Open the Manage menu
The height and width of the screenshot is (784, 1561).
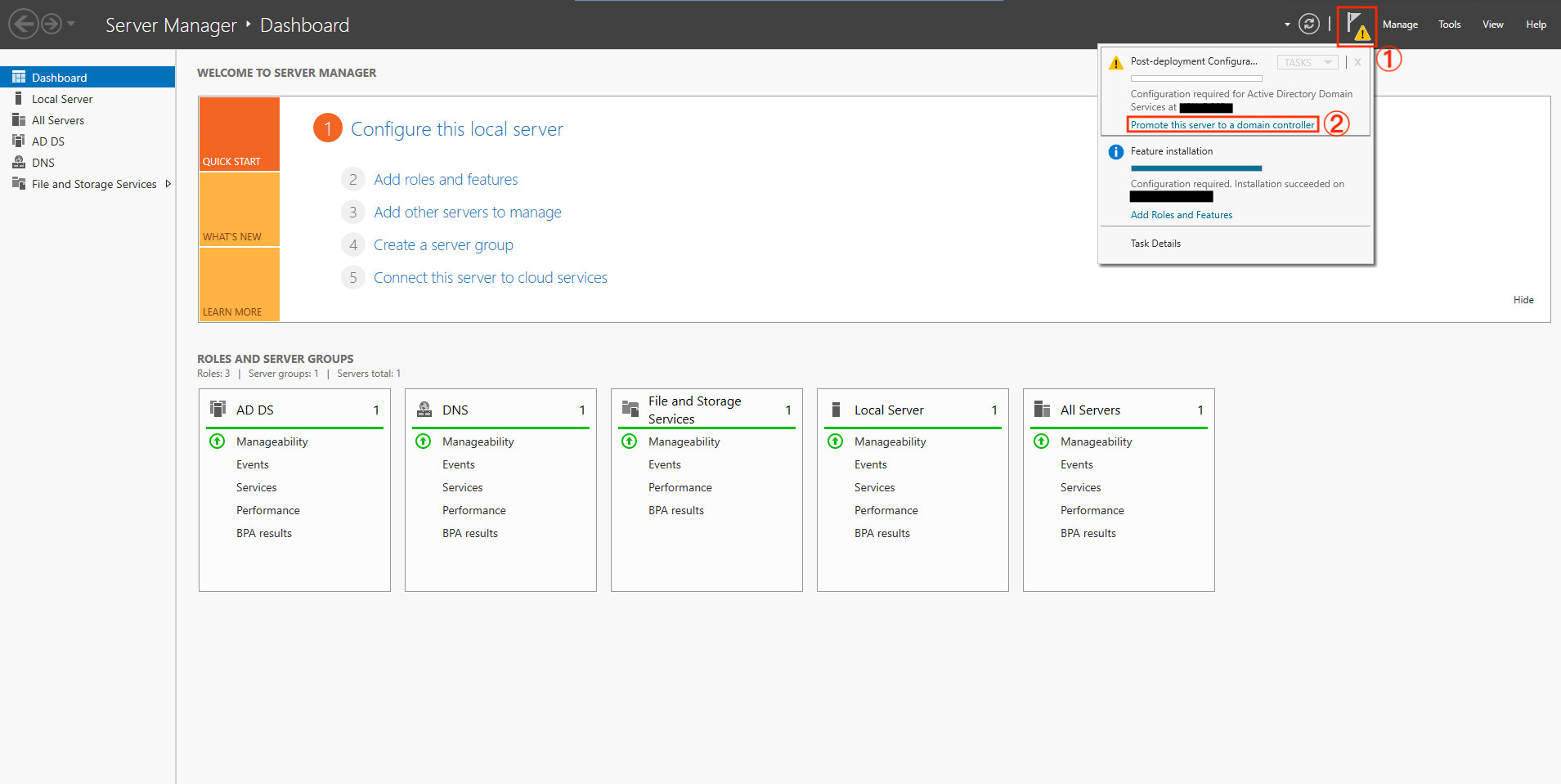coord(1400,25)
